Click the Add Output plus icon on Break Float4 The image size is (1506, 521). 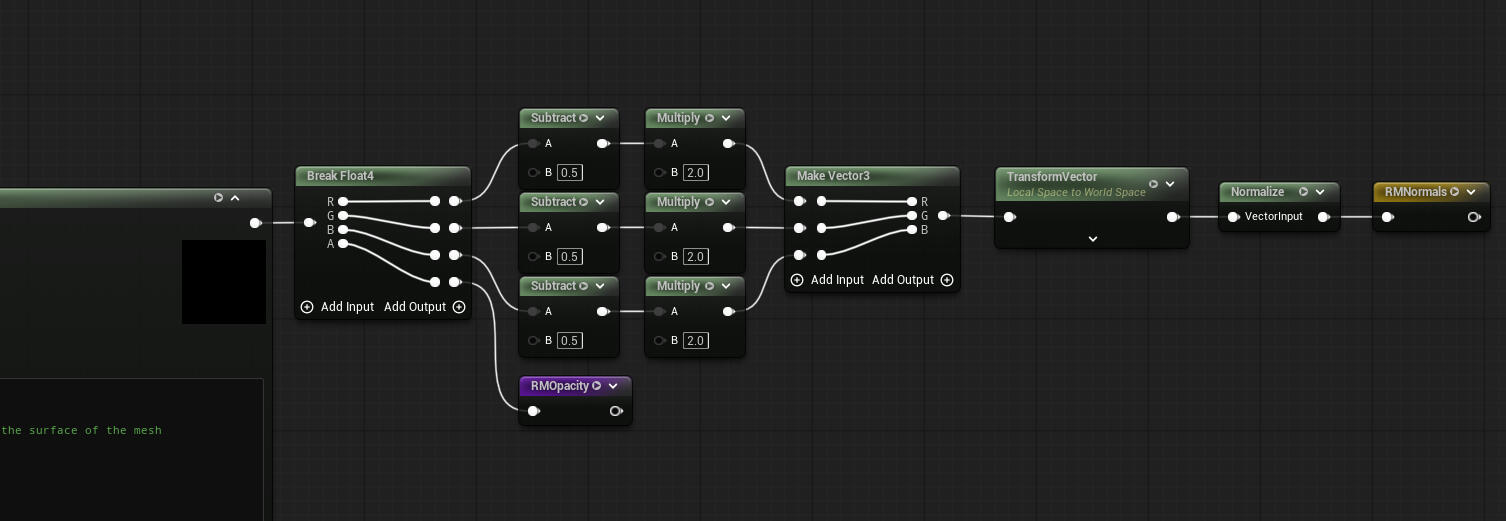tap(459, 307)
